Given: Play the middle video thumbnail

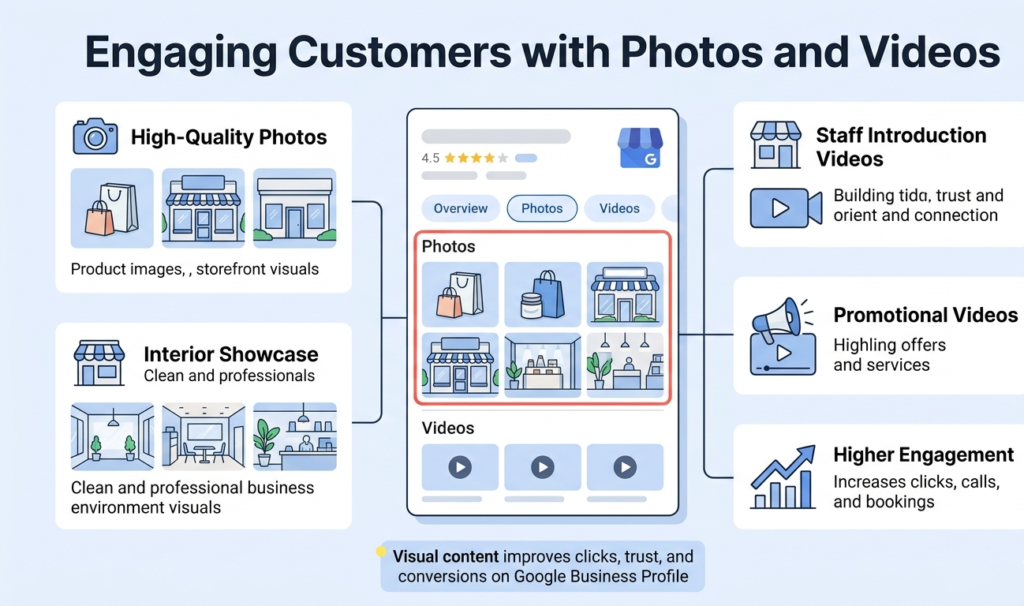Looking at the screenshot, I should (542, 468).
